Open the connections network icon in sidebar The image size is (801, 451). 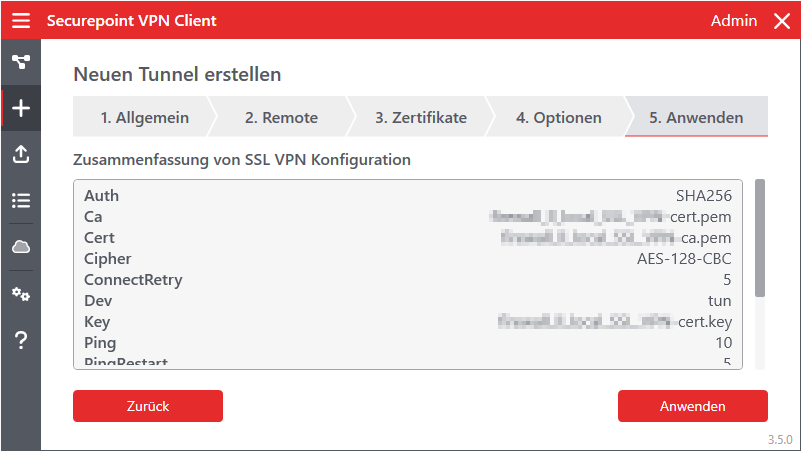click(21, 62)
